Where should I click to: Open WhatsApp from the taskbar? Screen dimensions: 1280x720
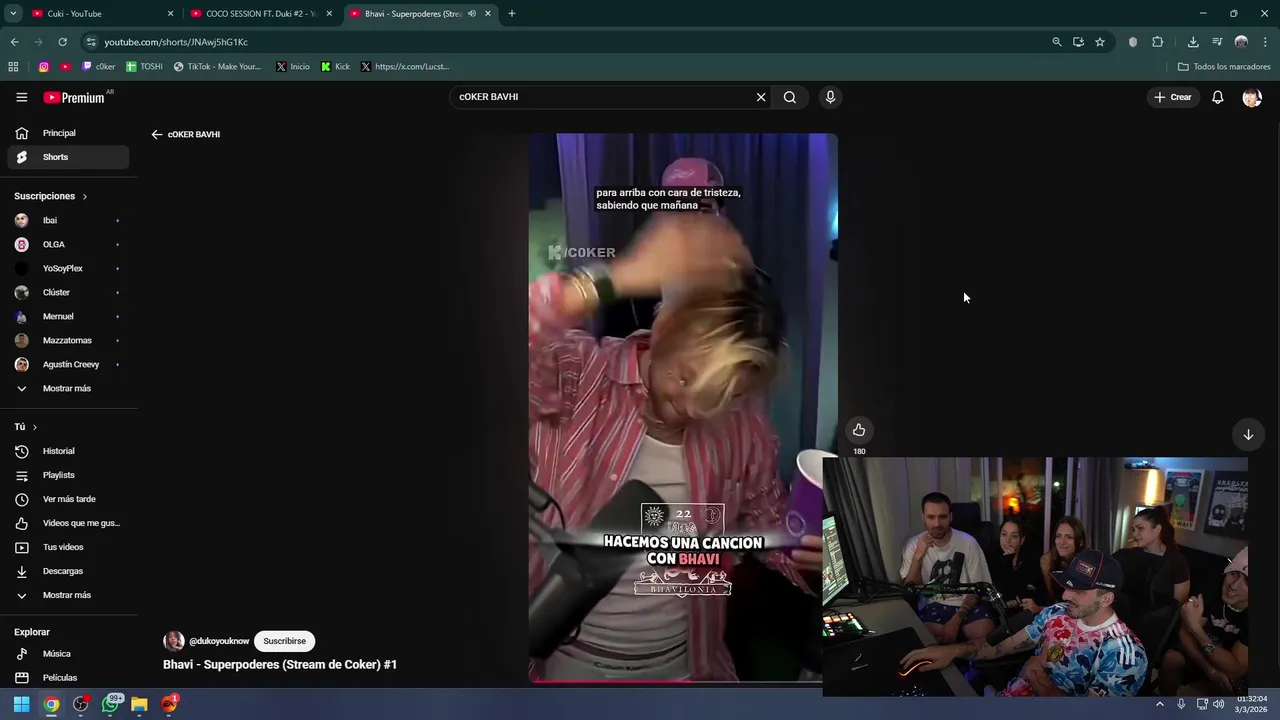point(110,704)
